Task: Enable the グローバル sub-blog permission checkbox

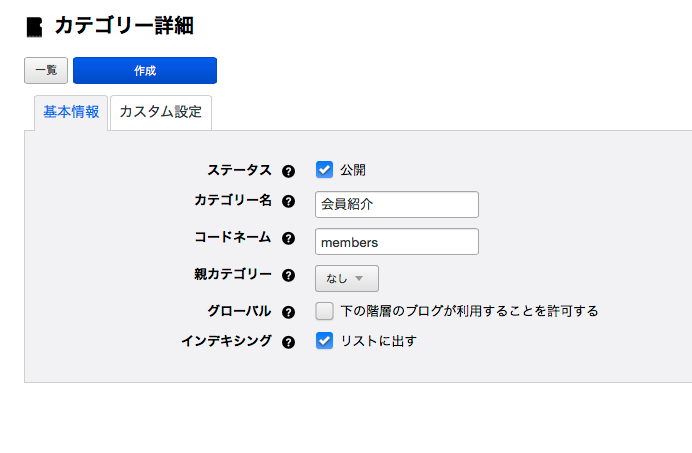Action: (324, 311)
